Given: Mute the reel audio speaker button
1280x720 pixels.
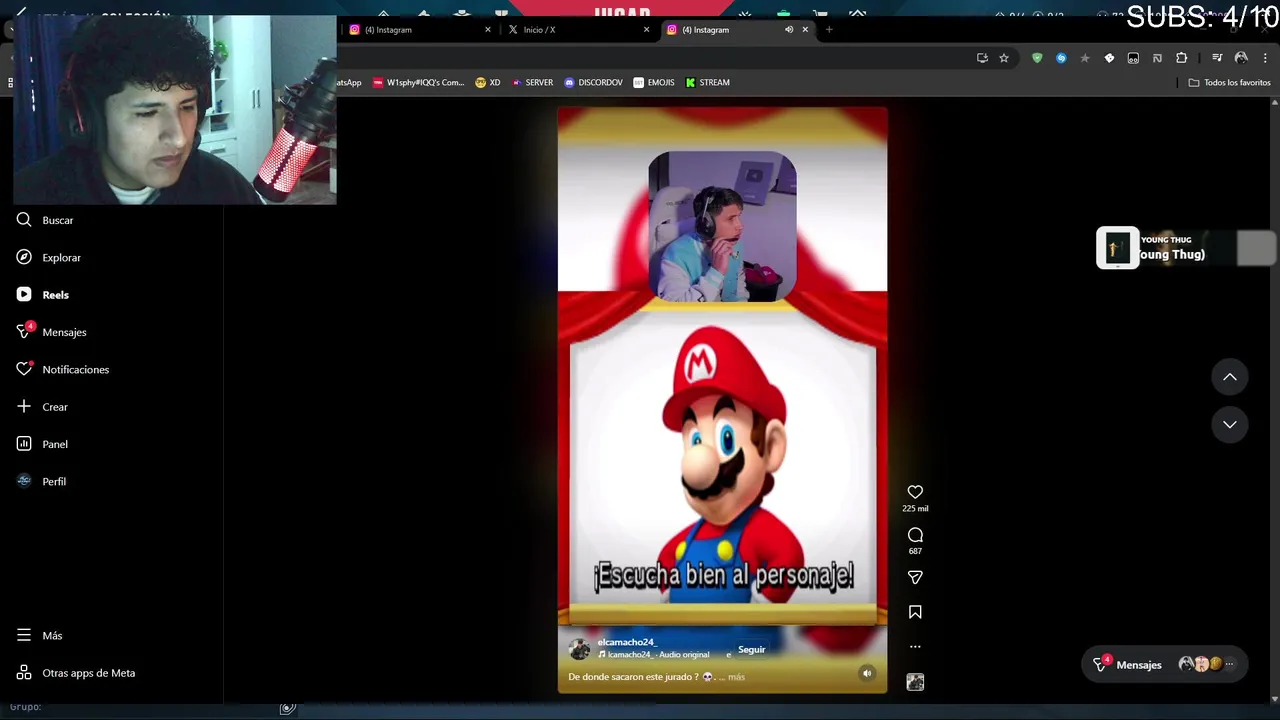Looking at the screenshot, I should tap(867, 673).
